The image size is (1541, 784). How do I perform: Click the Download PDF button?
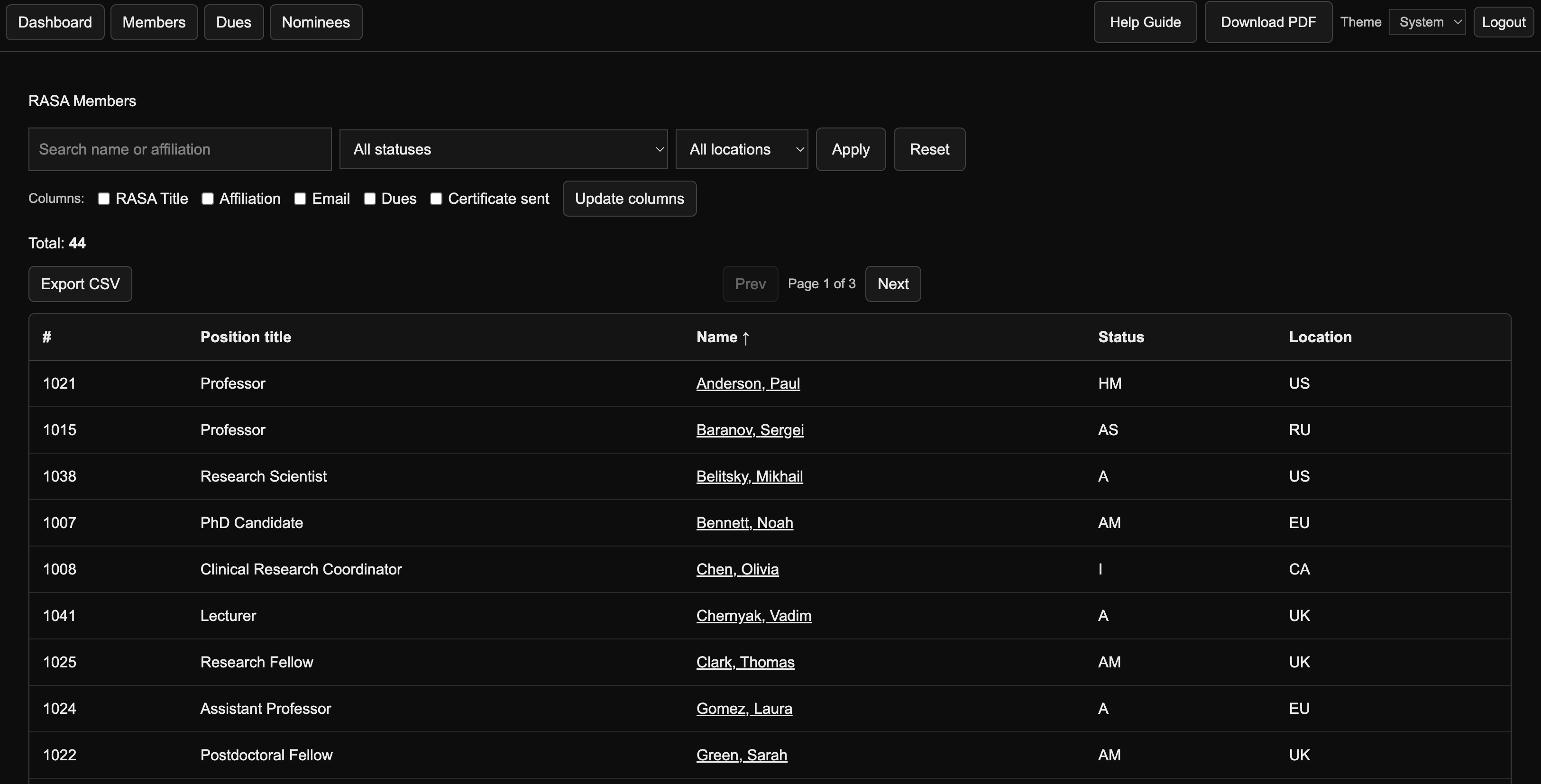(1267, 22)
